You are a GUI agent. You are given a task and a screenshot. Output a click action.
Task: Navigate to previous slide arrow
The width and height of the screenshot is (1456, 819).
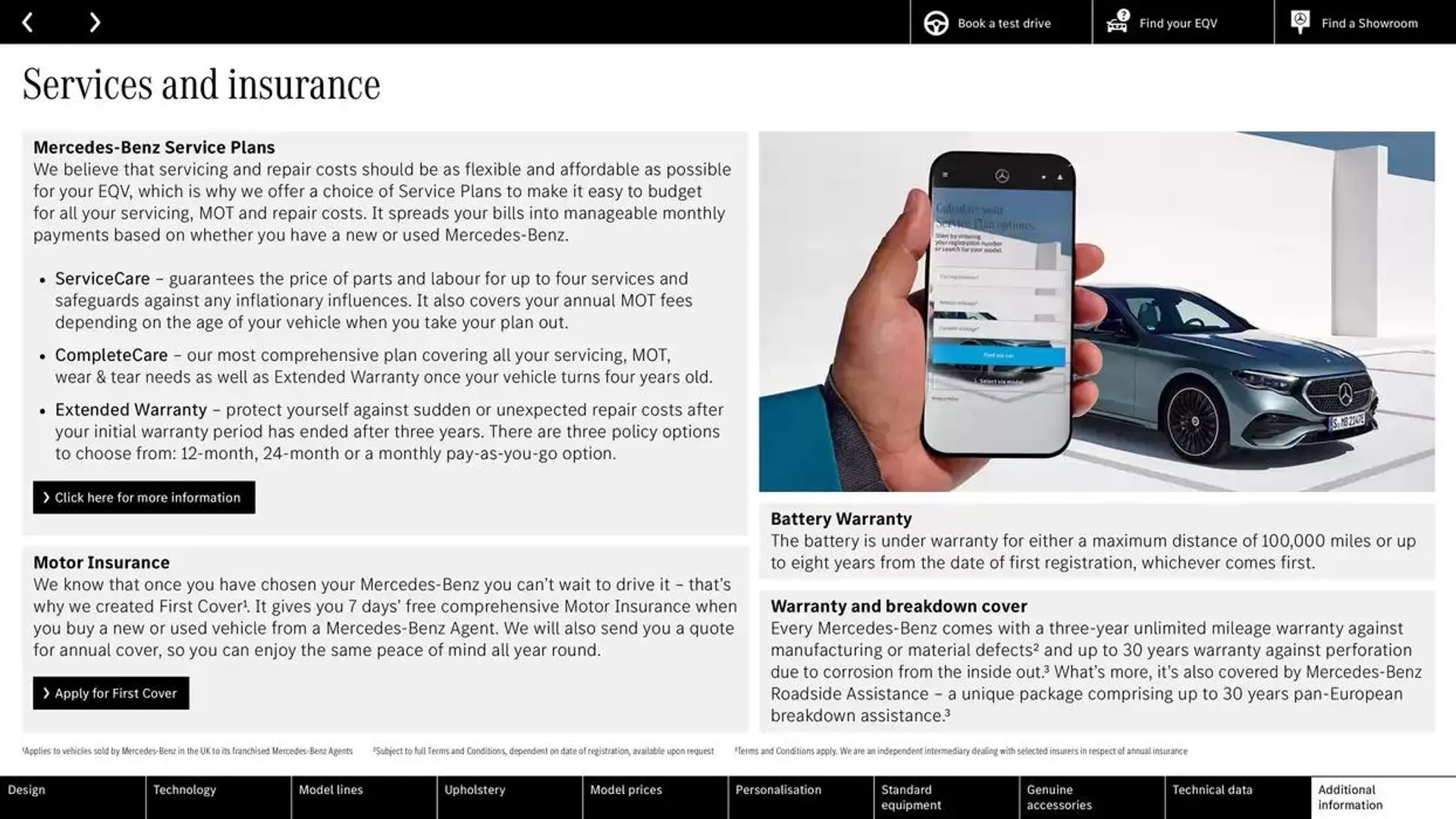point(27,21)
